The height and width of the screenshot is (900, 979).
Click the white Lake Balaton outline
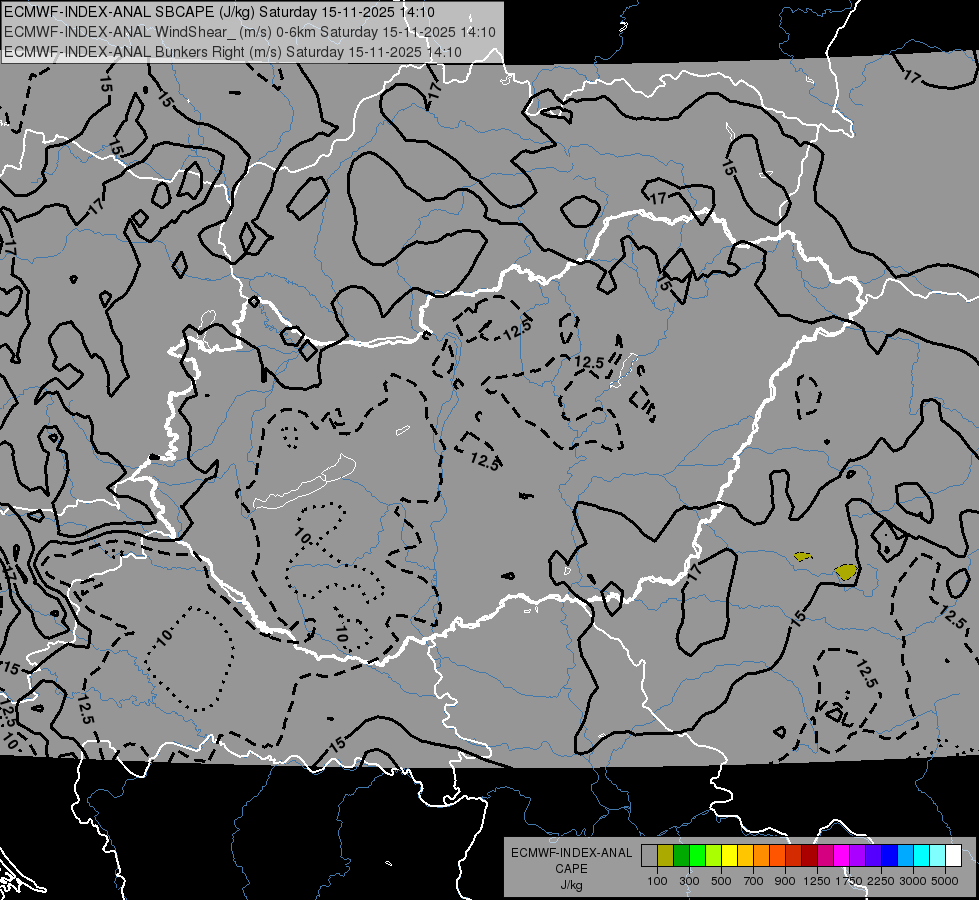(305, 482)
